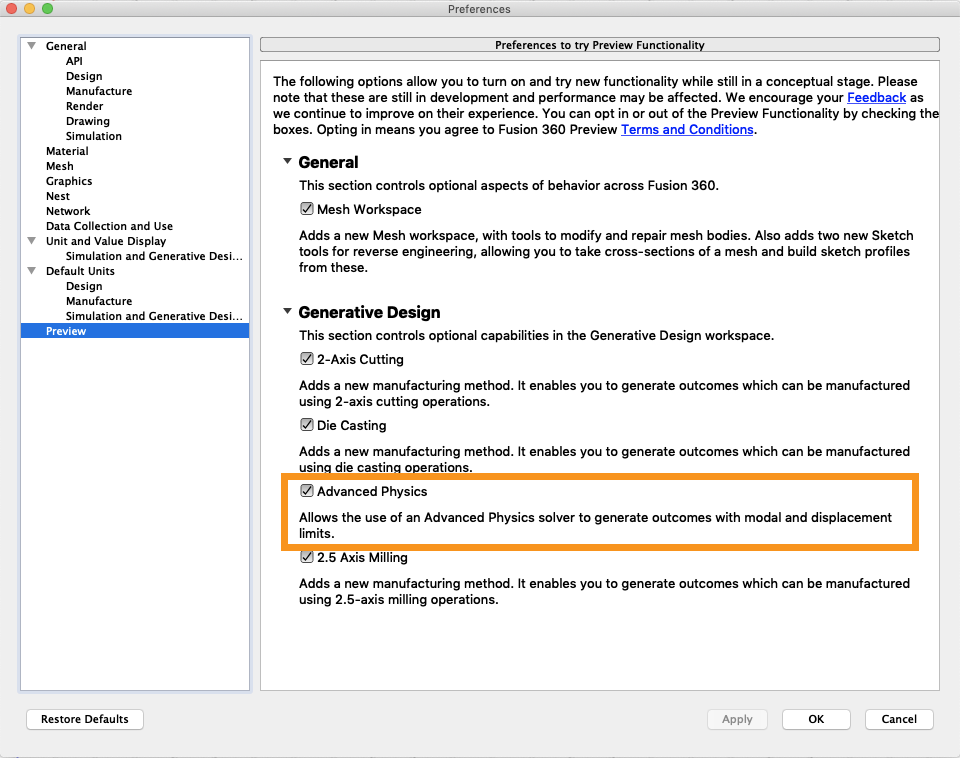
Task: Open the Terms and Conditions link
Action: click(687, 129)
